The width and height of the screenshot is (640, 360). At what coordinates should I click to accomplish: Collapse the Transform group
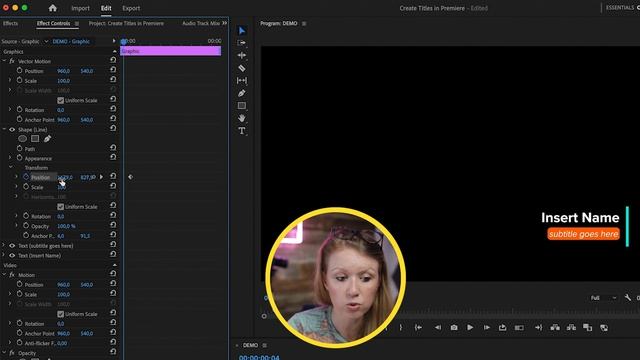tap(11, 167)
